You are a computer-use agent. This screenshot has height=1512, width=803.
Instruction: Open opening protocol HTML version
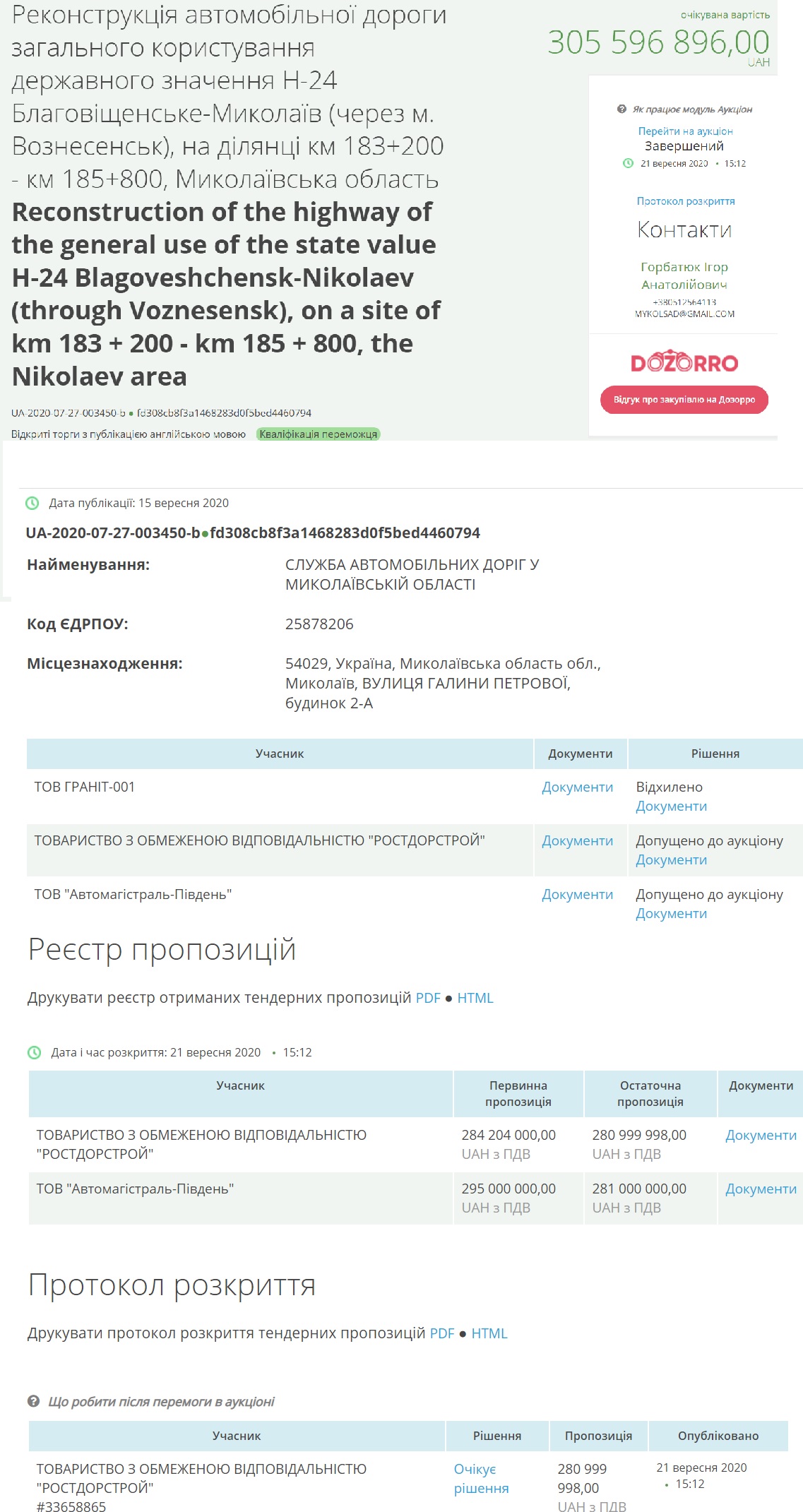click(x=489, y=1333)
